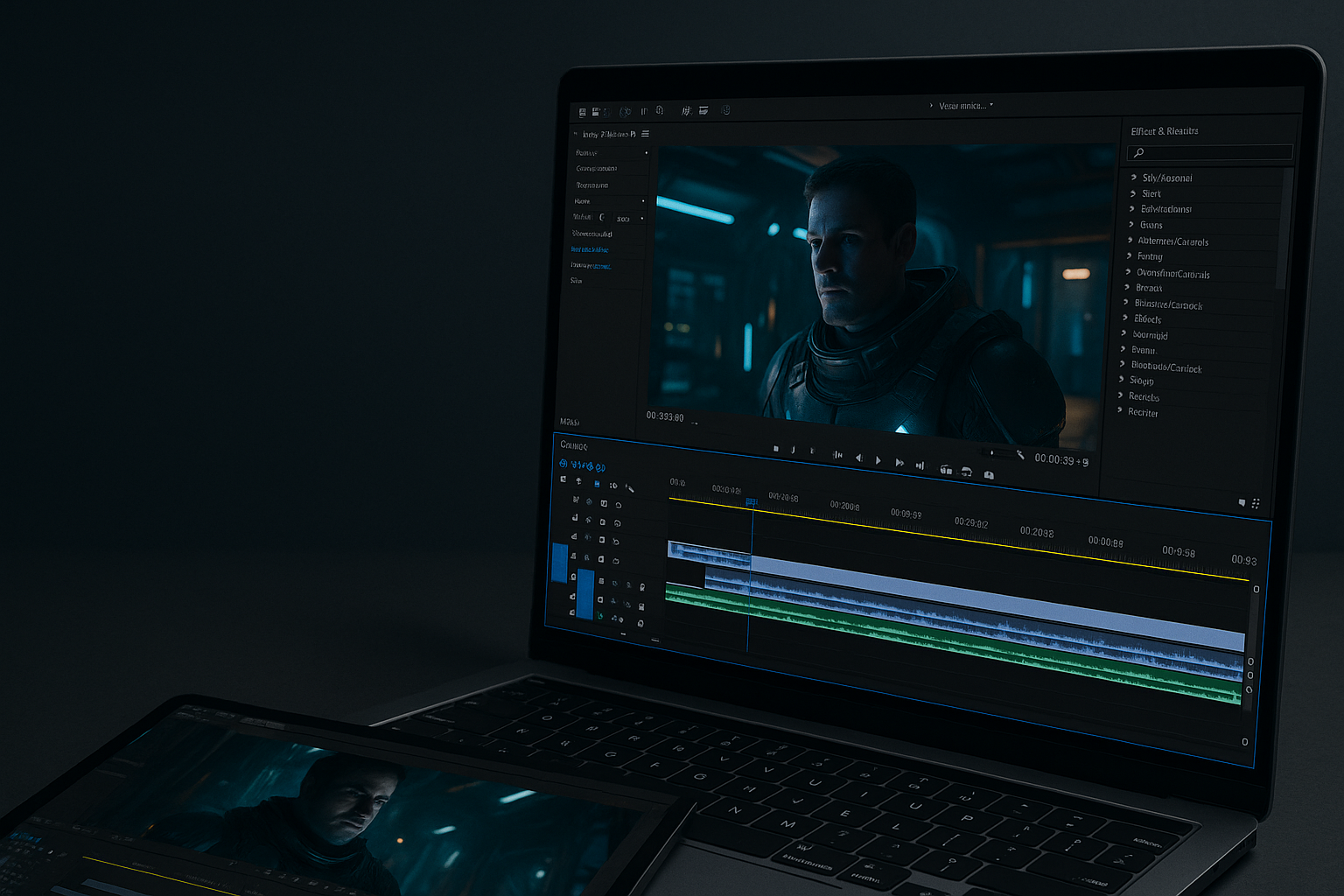The width and height of the screenshot is (1344, 896).
Task: Play the sequence with the Play button
Action: pos(878,460)
